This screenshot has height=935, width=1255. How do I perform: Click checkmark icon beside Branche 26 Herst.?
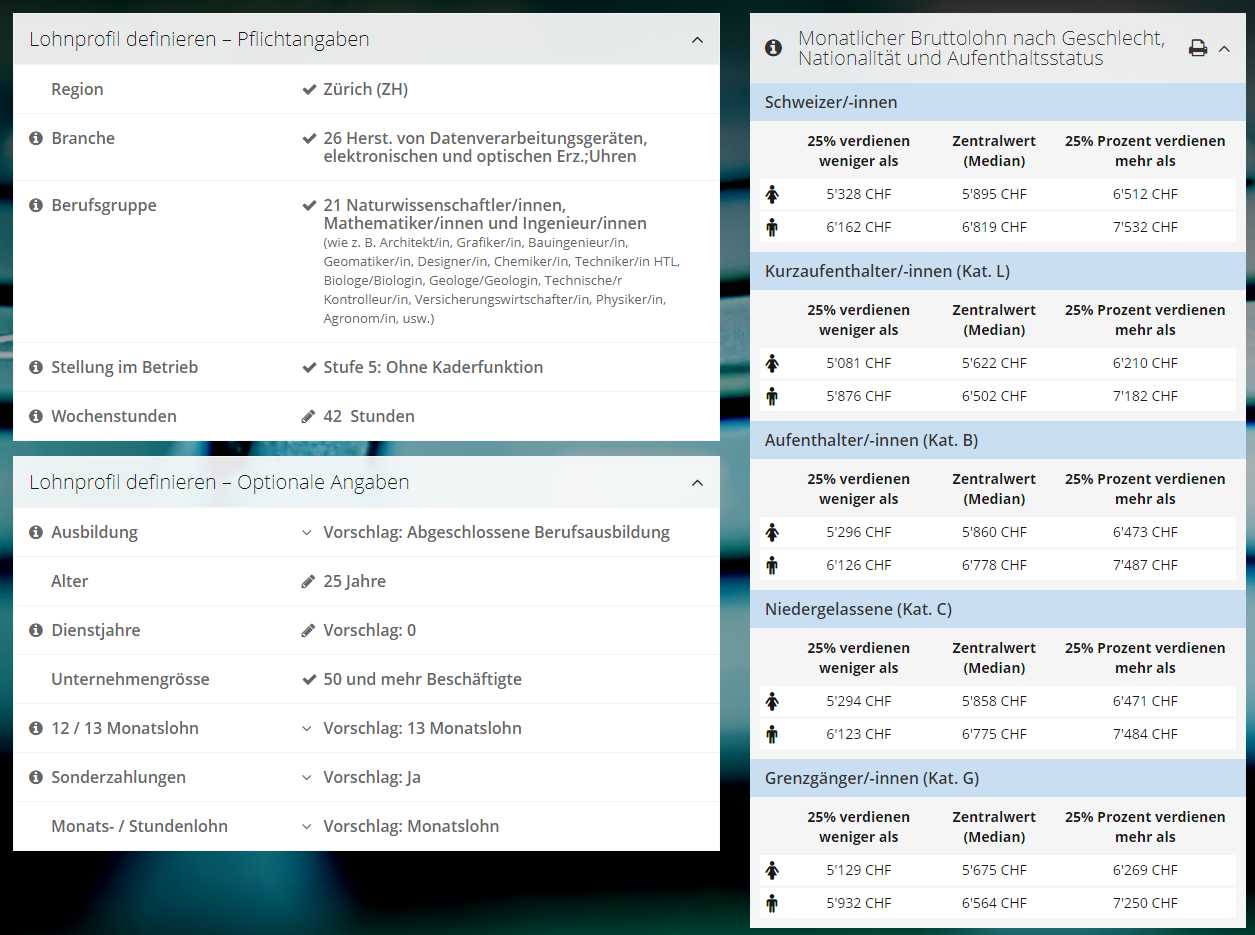point(309,138)
